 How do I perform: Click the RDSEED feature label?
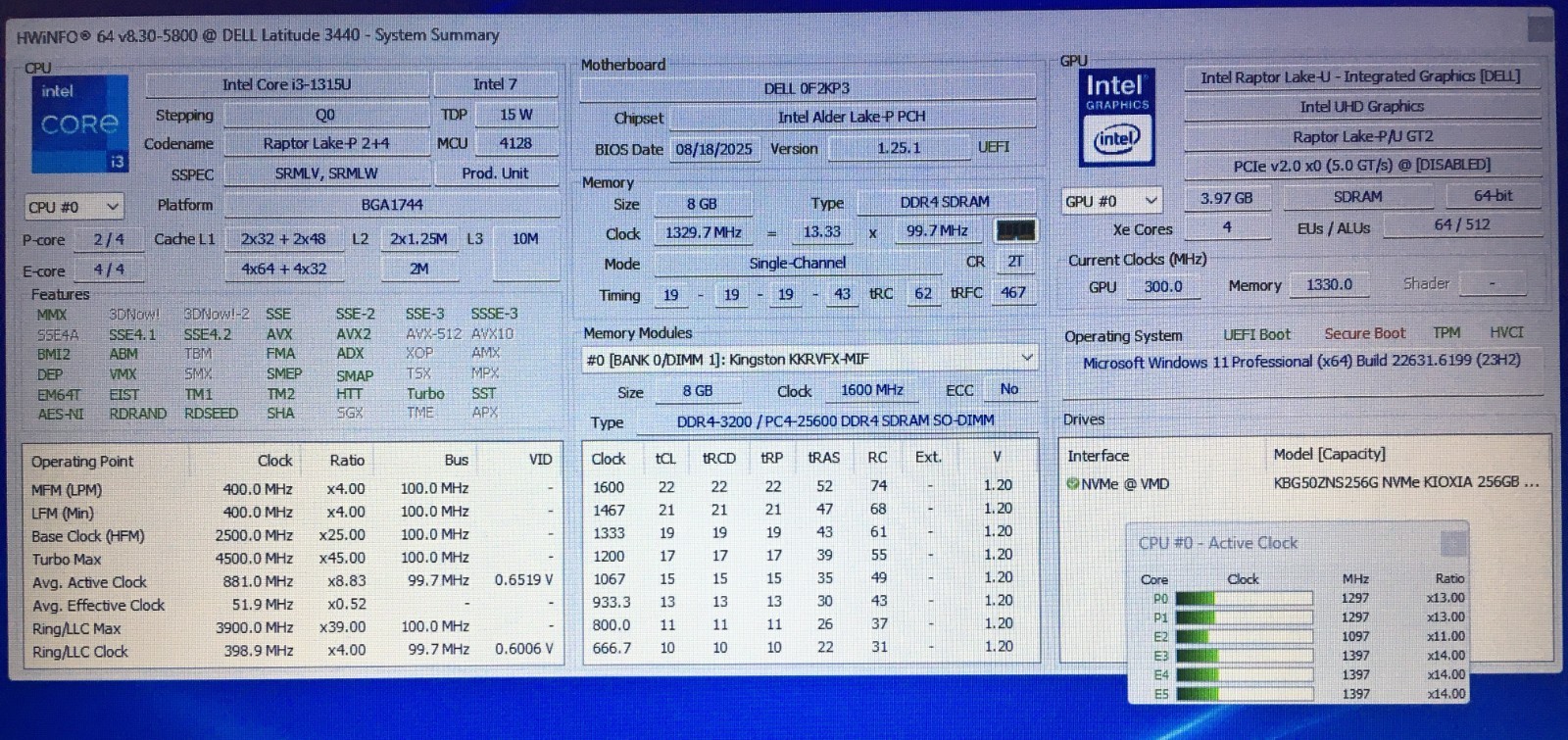[x=211, y=414]
